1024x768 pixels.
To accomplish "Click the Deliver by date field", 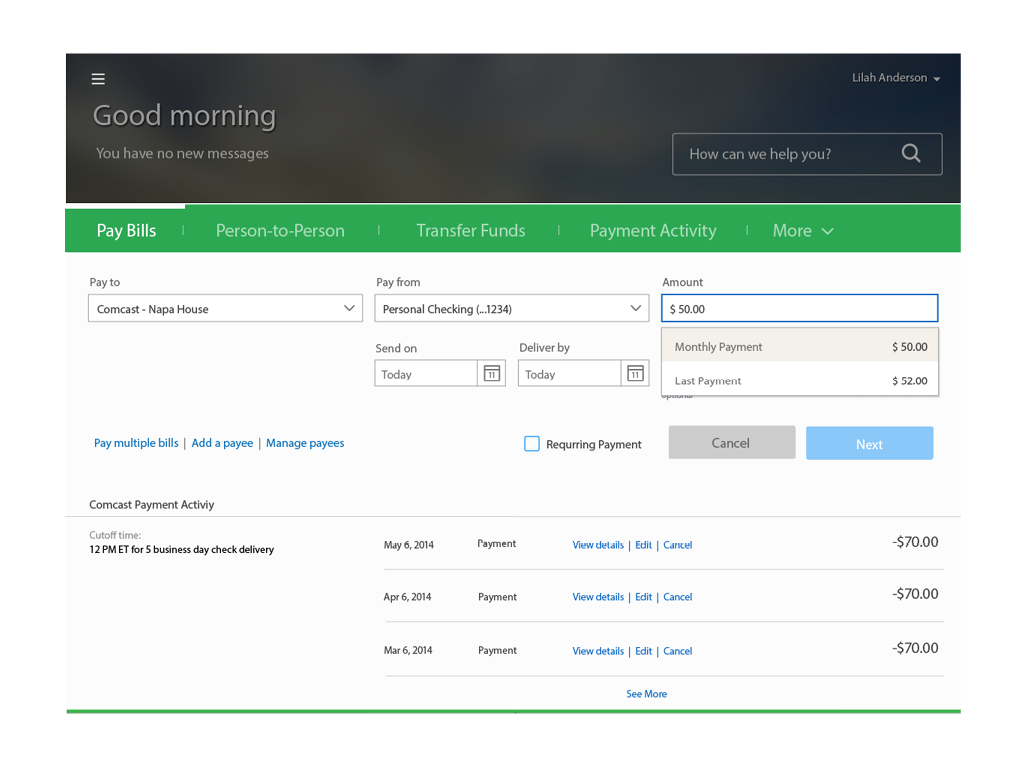I will pyautogui.click(x=569, y=374).
